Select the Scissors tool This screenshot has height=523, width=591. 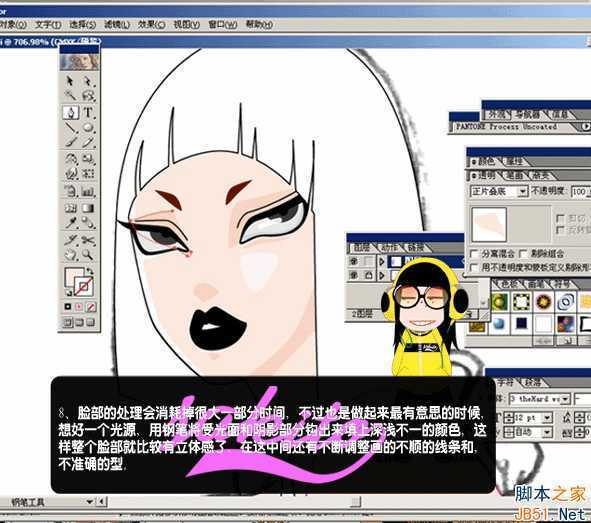pyautogui.click(x=88, y=240)
